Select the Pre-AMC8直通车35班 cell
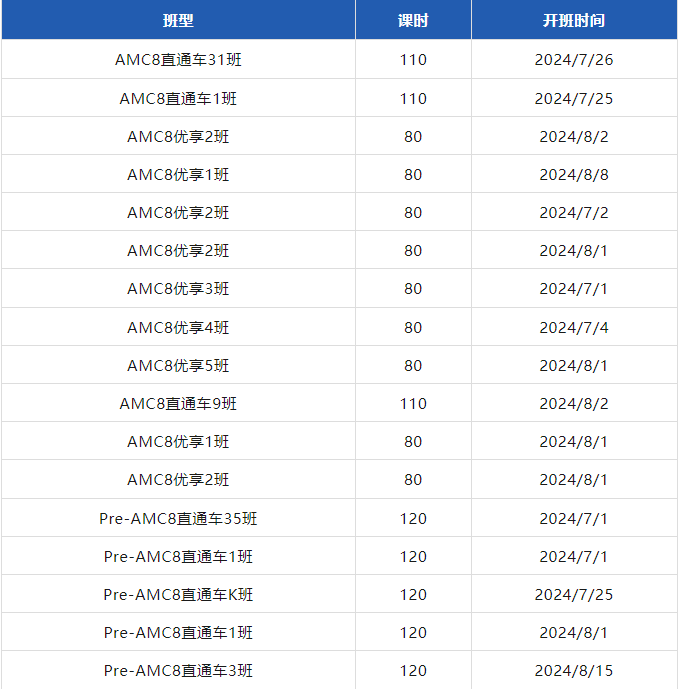This screenshot has height=689, width=678. tap(178, 519)
